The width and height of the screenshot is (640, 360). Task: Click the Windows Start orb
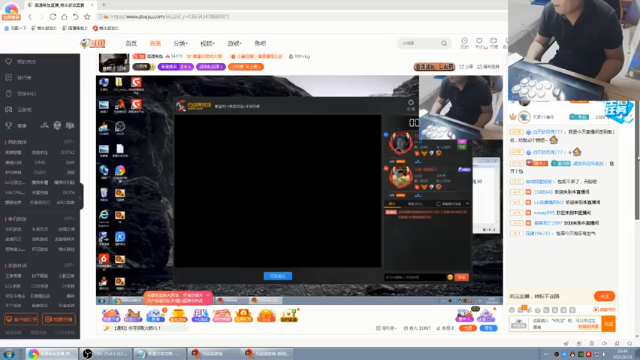tap(9, 353)
